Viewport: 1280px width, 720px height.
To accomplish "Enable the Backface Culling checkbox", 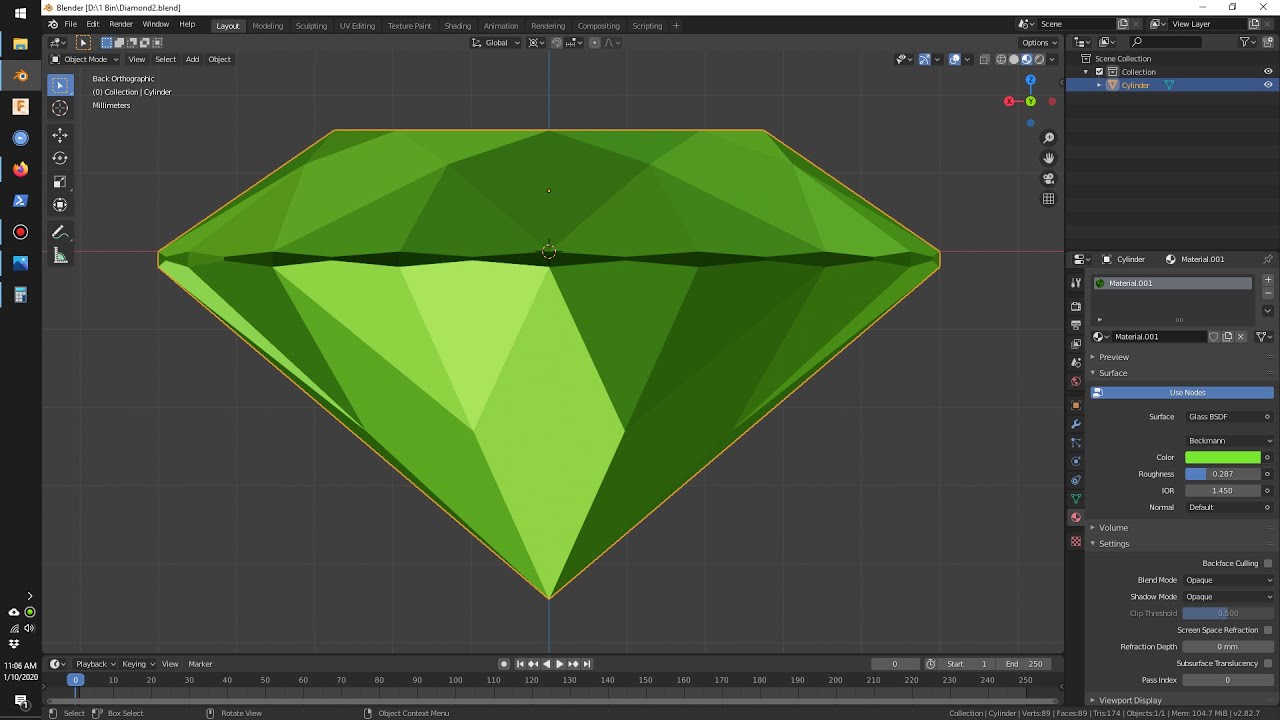I will click(1268, 563).
